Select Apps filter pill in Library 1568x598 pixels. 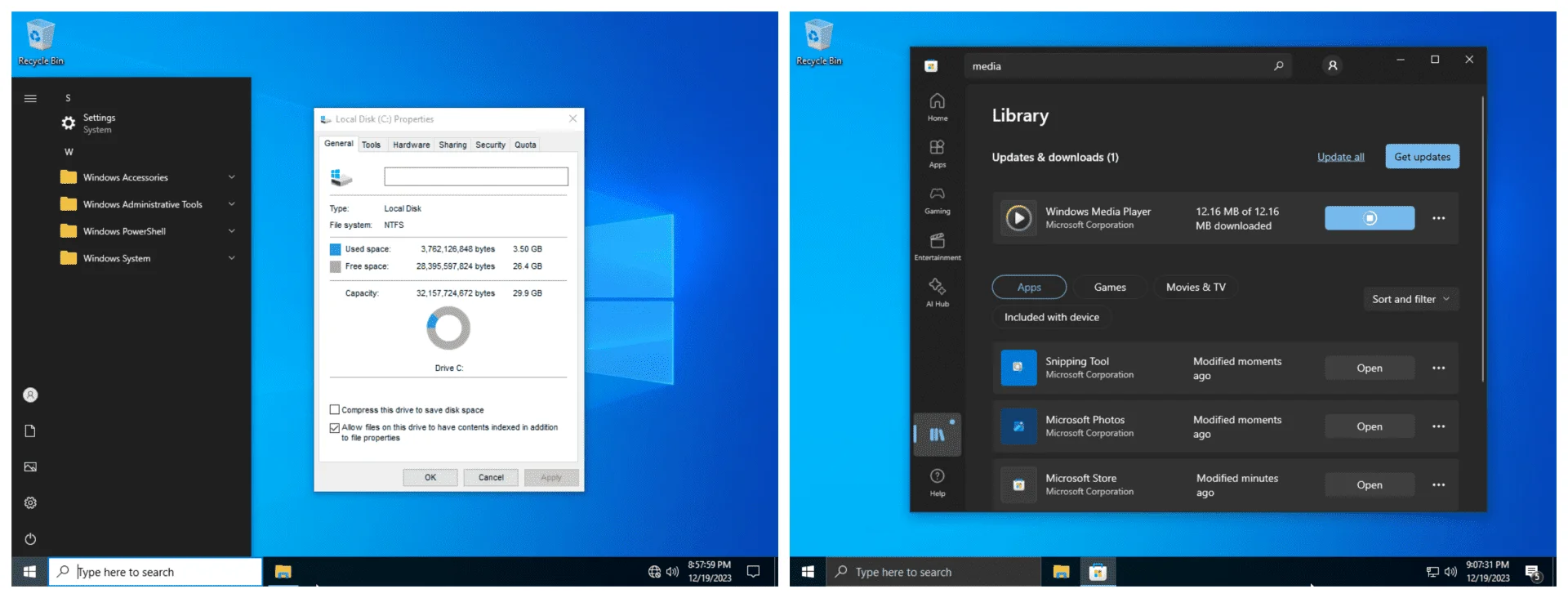pyautogui.click(x=1029, y=287)
